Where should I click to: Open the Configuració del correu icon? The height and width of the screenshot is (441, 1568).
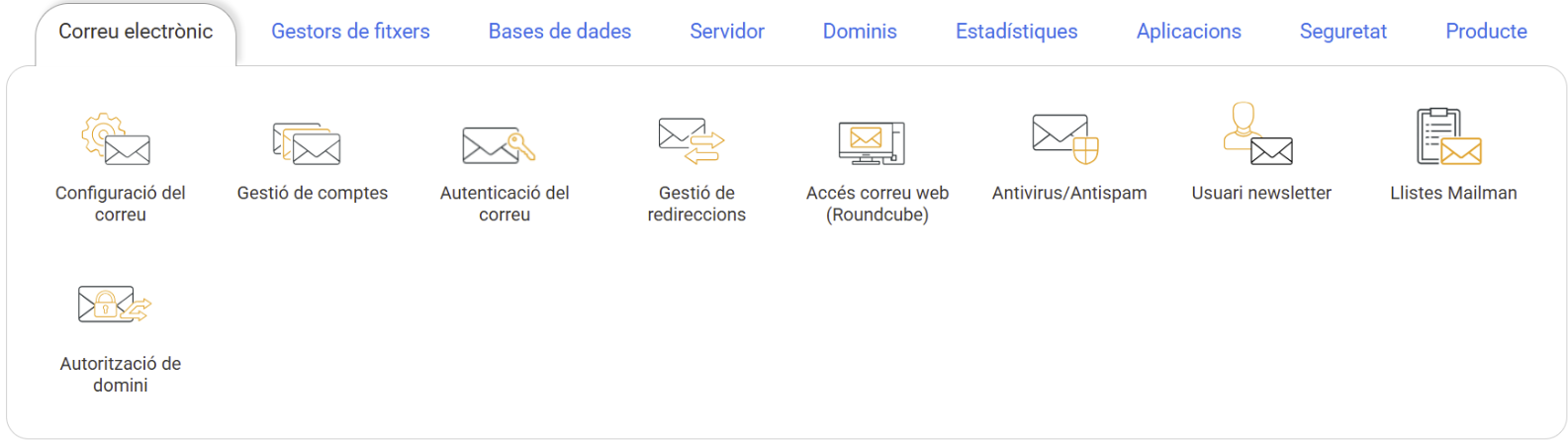tap(117, 139)
